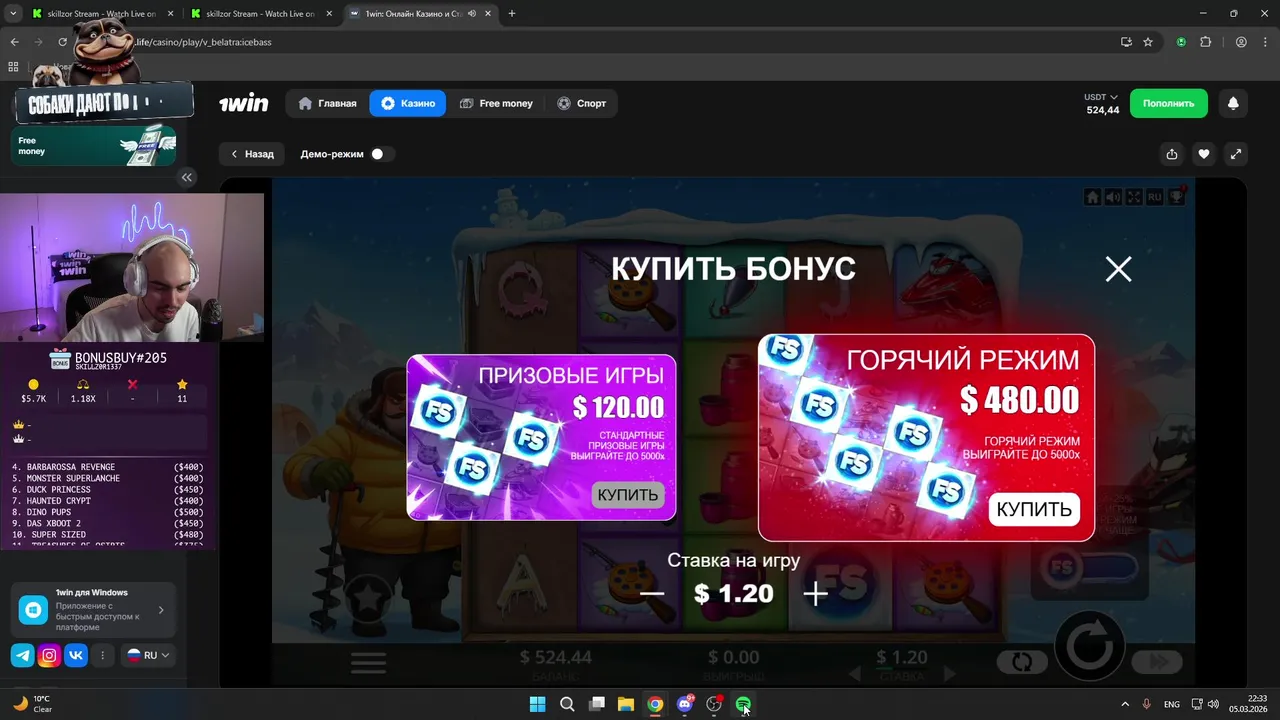Open the VK social link
The width and height of the screenshot is (1280, 720).
pyautogui.click(x=76, y=656)
